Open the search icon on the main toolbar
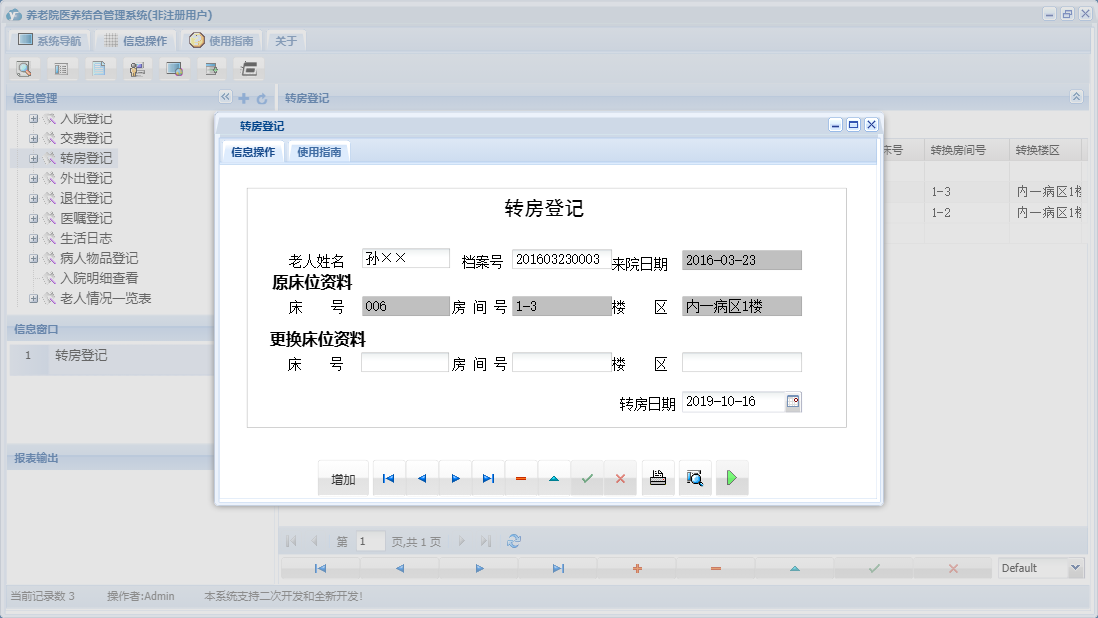The height and width of the screenshot is (618, 1098). click(x=24, y=68)
